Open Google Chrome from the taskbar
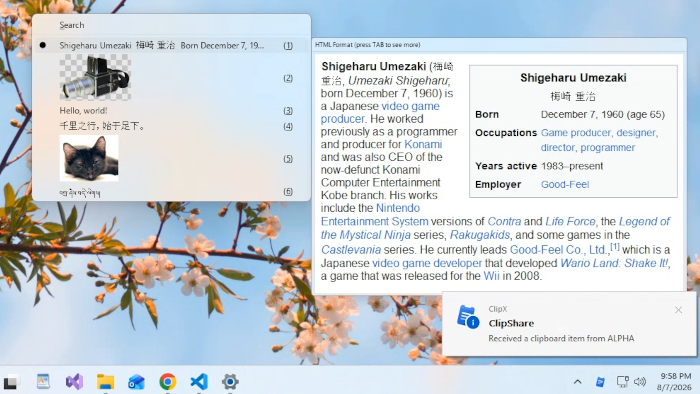The image size is (700, 394). (167, 382)
